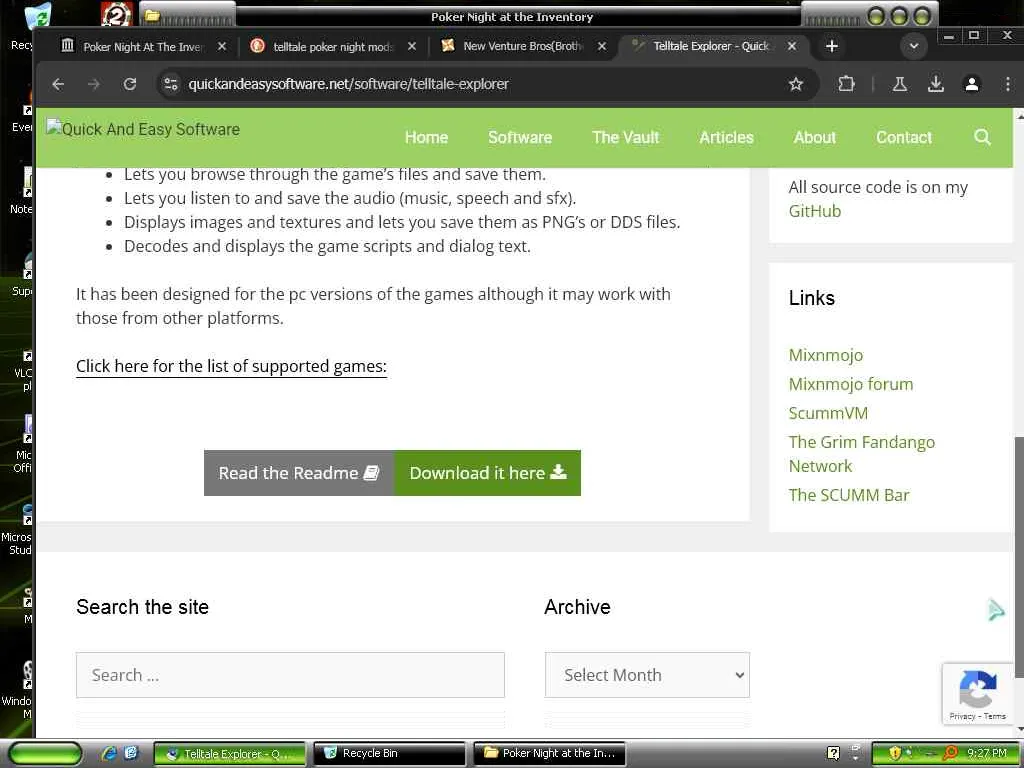Open the Home menu item

pyautogui.click(x=426, y=137)
